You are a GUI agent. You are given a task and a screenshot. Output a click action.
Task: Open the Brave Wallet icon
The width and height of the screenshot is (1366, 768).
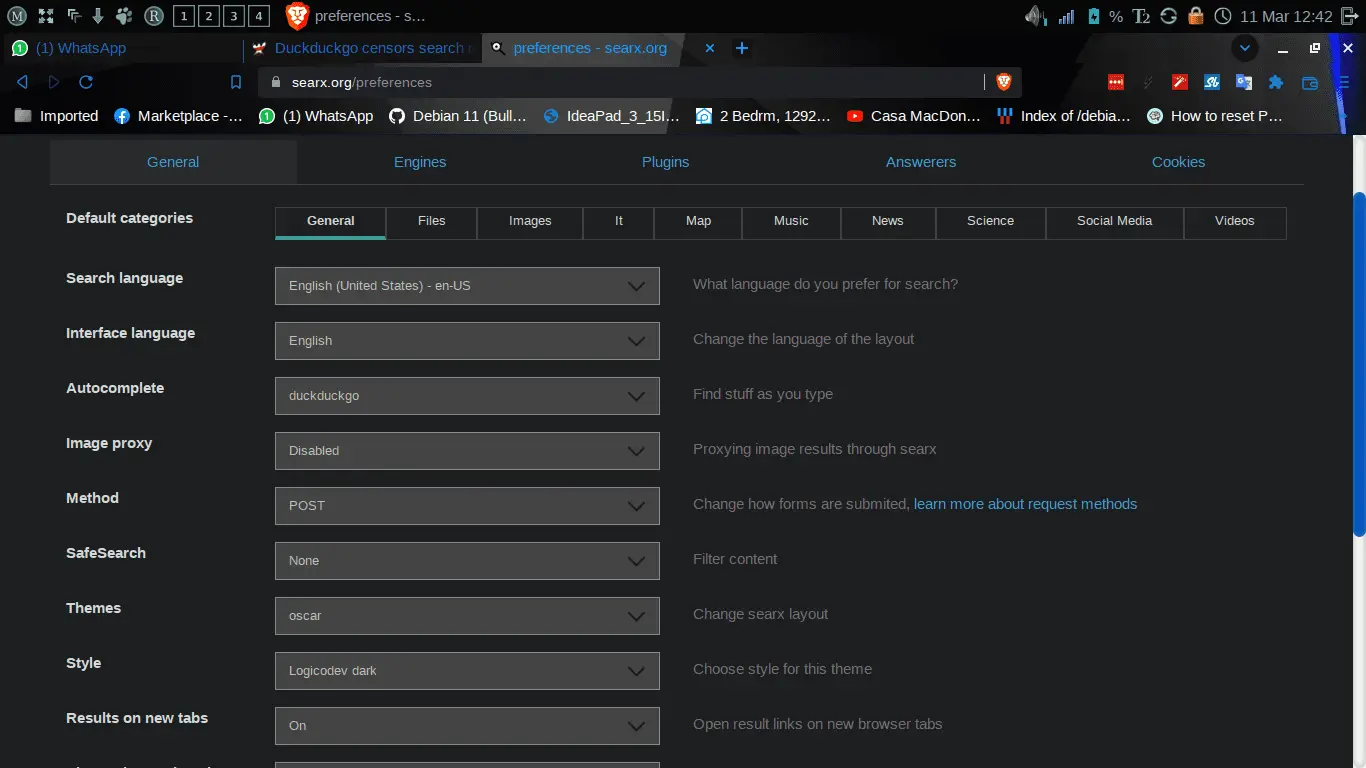point(1310,82)
